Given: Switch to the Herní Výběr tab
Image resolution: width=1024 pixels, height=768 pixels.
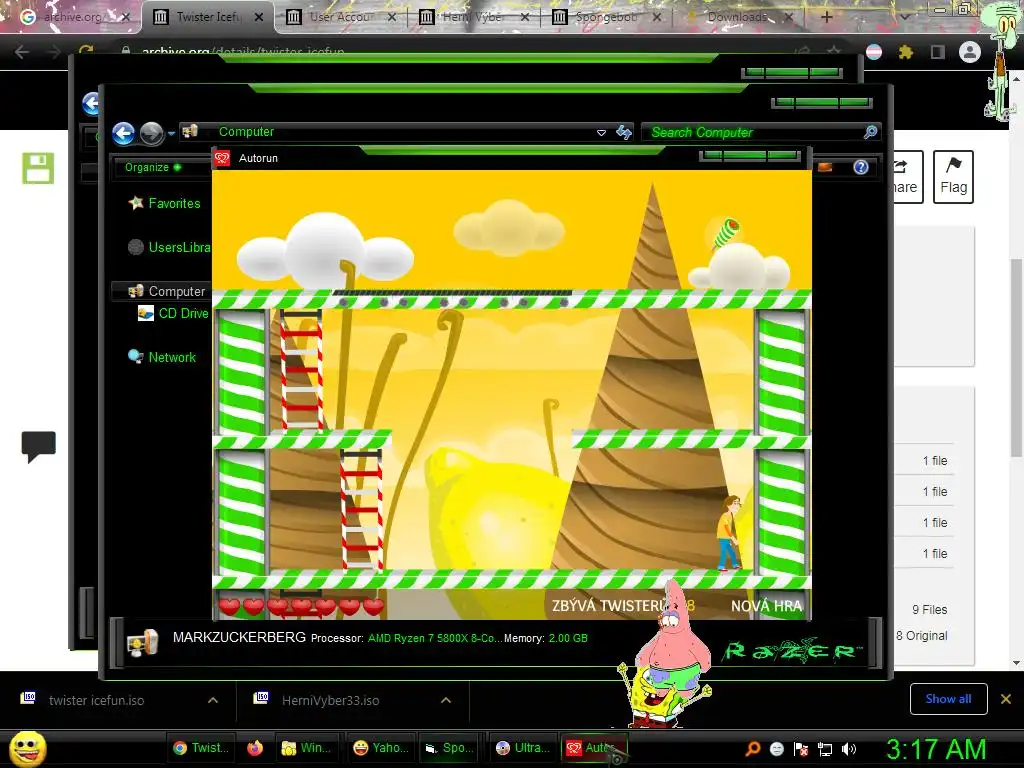Looking at the screenshot, I should pyautogui.click(x=475, y=17).
